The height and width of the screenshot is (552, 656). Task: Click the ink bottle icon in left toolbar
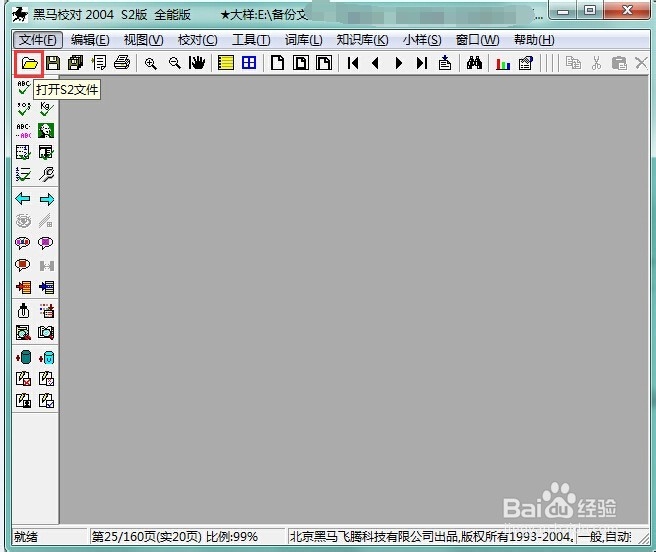pos(23,311)
